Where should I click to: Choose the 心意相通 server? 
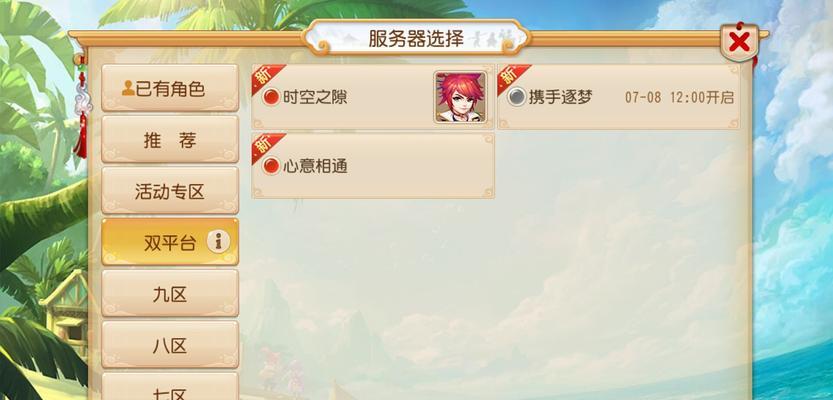[x=373, y=166]
